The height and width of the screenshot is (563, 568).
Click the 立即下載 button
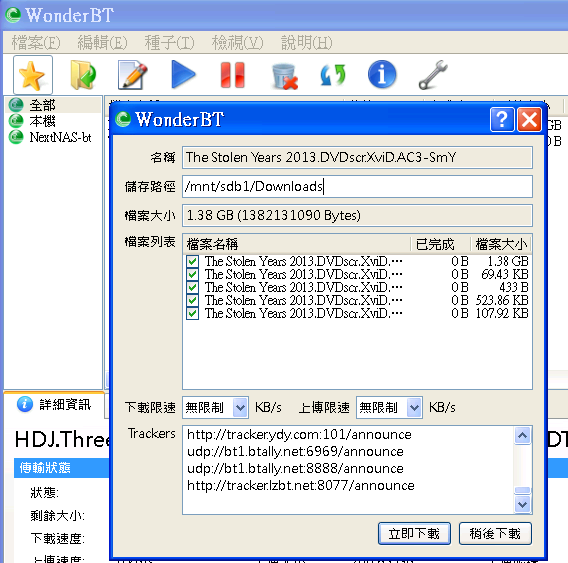coord(414,533)
